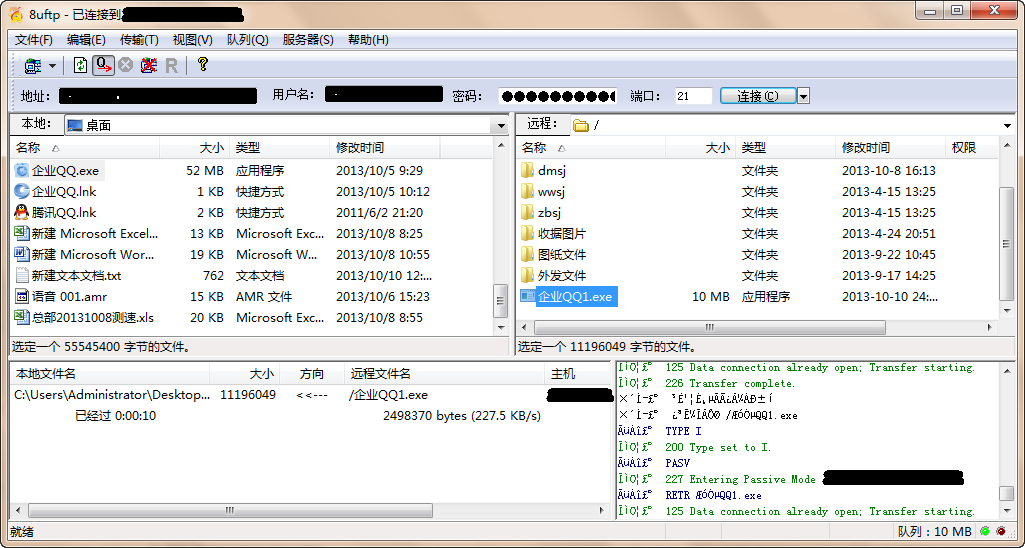The image size is (1025, 548).
Task: Open the 传输(T) menu
Action: tap(139, 40)
